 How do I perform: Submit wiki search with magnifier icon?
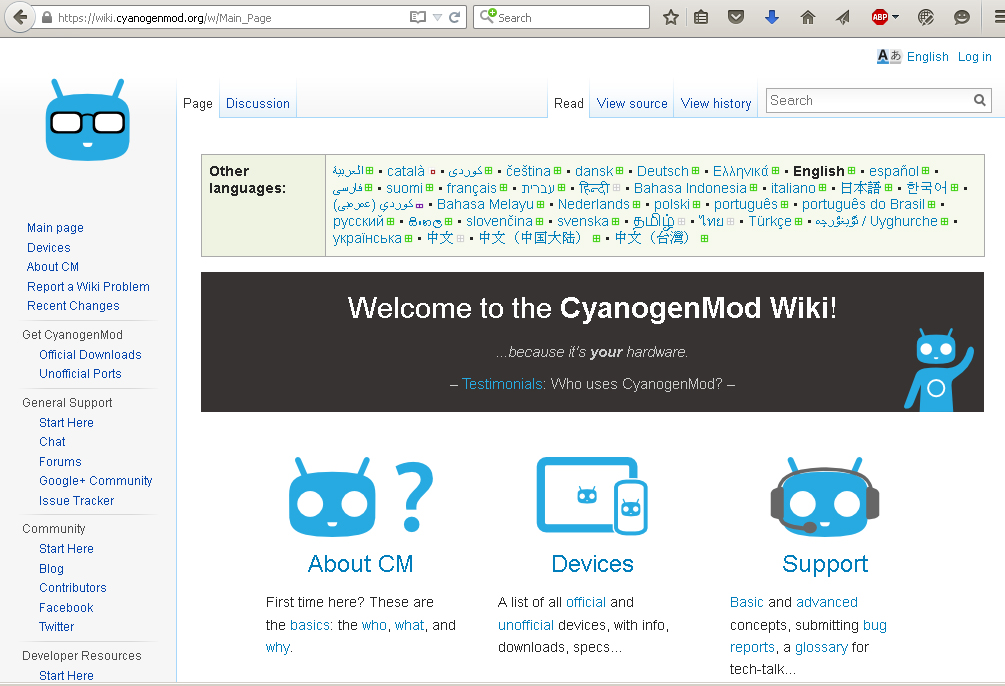pyautogui.click(x=979, y=100)
